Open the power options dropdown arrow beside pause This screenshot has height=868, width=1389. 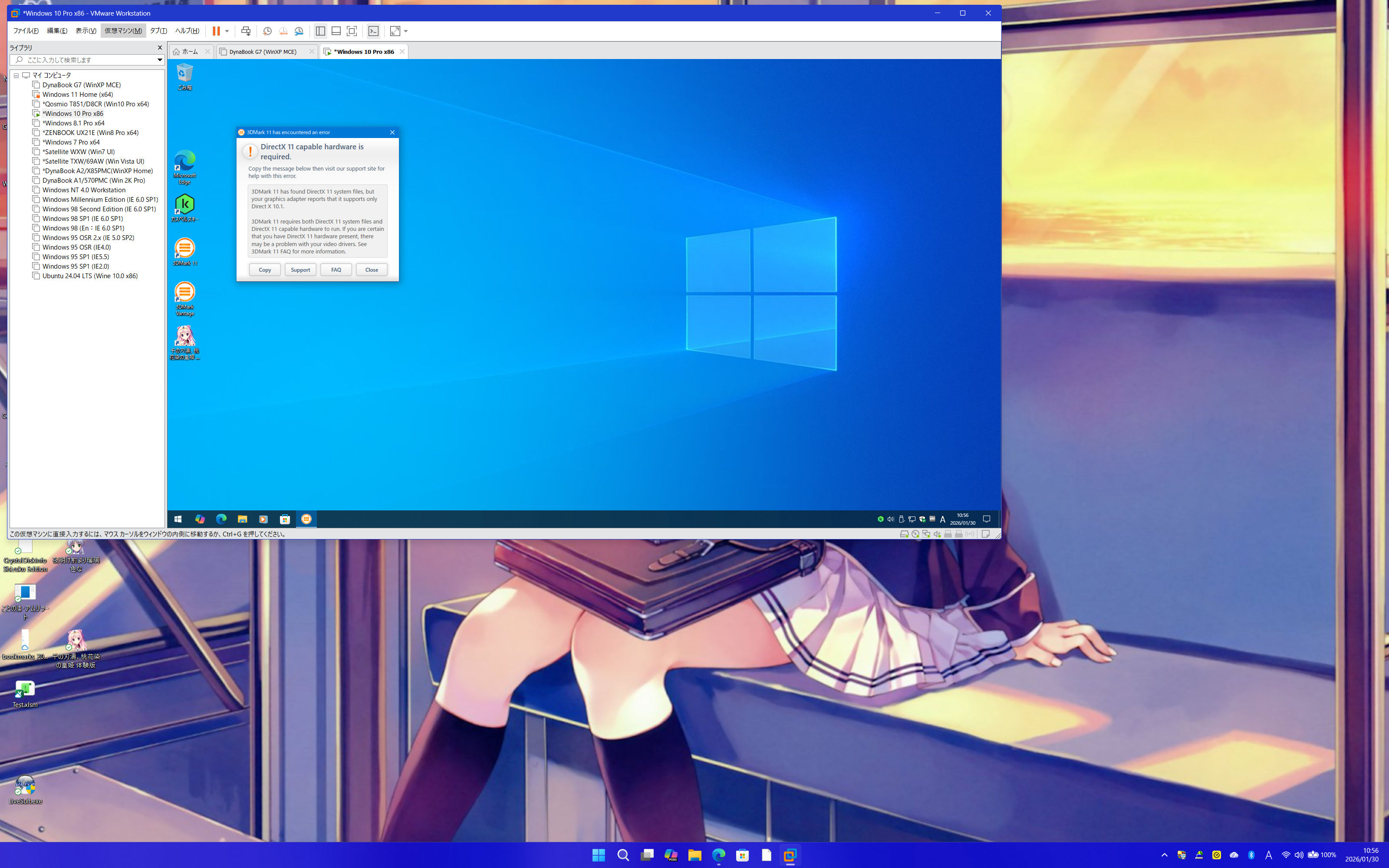[227, 31]
